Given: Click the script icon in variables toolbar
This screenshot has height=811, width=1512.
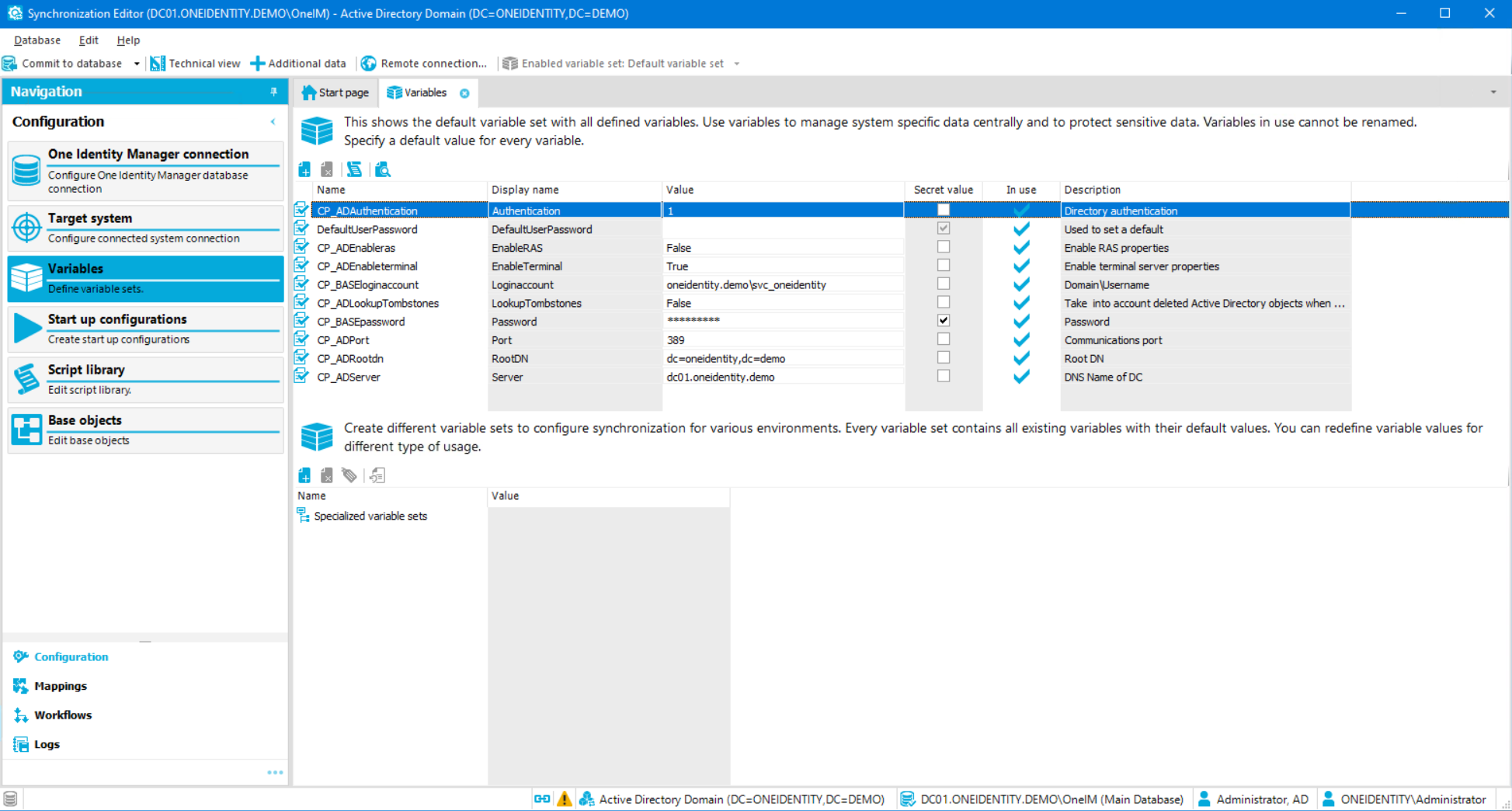Looking at the screenshot, I should [354, 169].
